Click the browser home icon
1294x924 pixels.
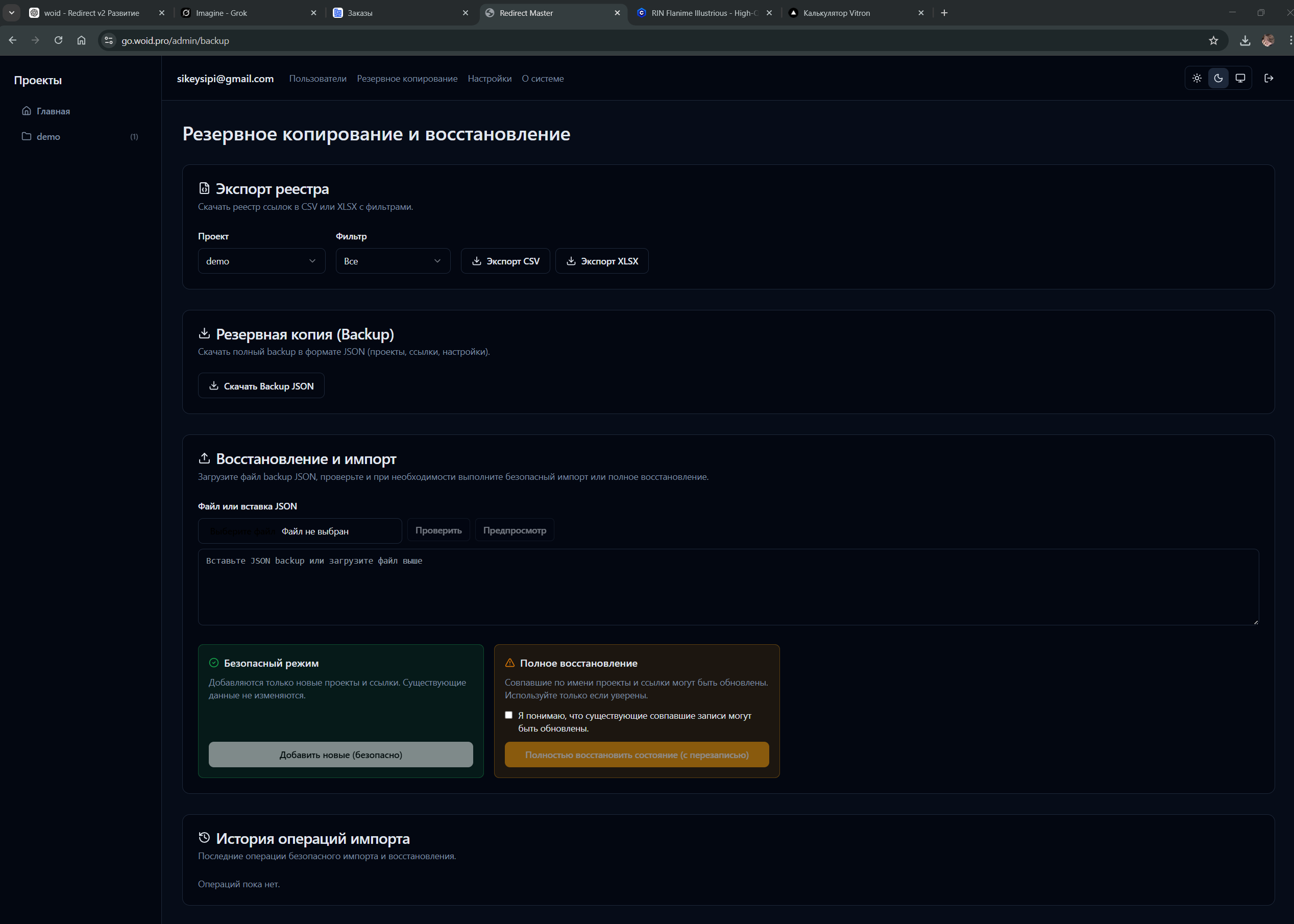pyautogui.click(x=81, y=40)
